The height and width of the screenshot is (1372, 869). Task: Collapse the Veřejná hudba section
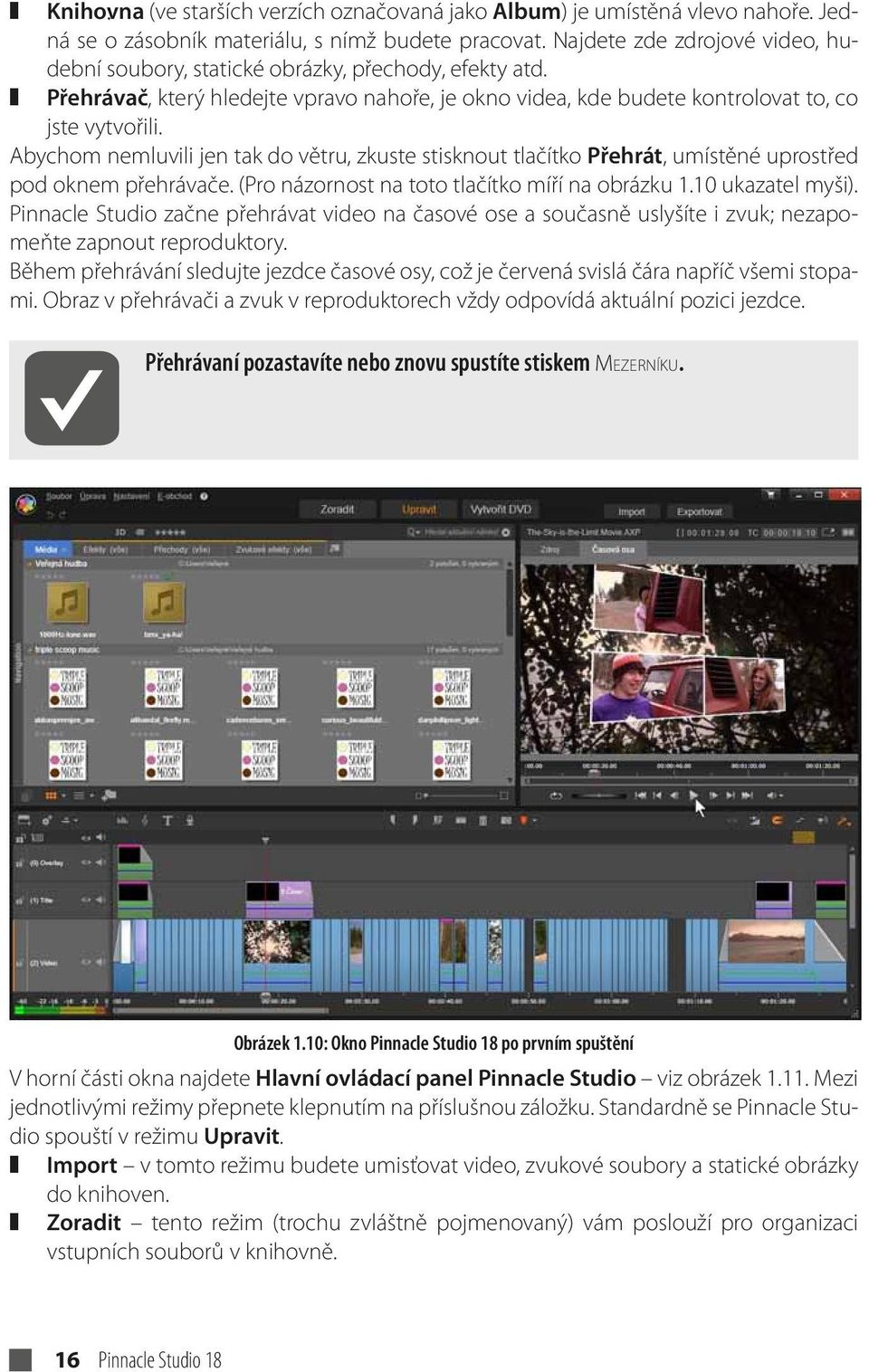(x=30, y=564)
